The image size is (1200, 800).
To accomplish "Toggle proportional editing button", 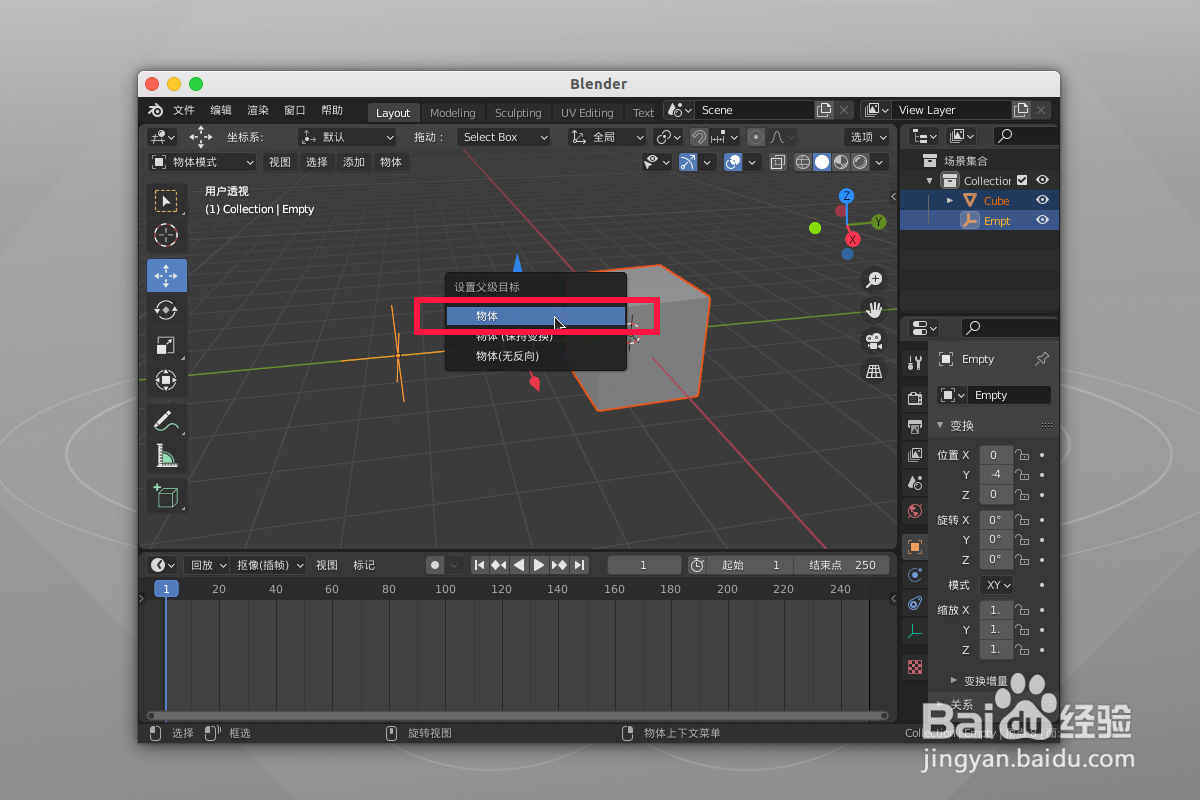I will [756, 137].
